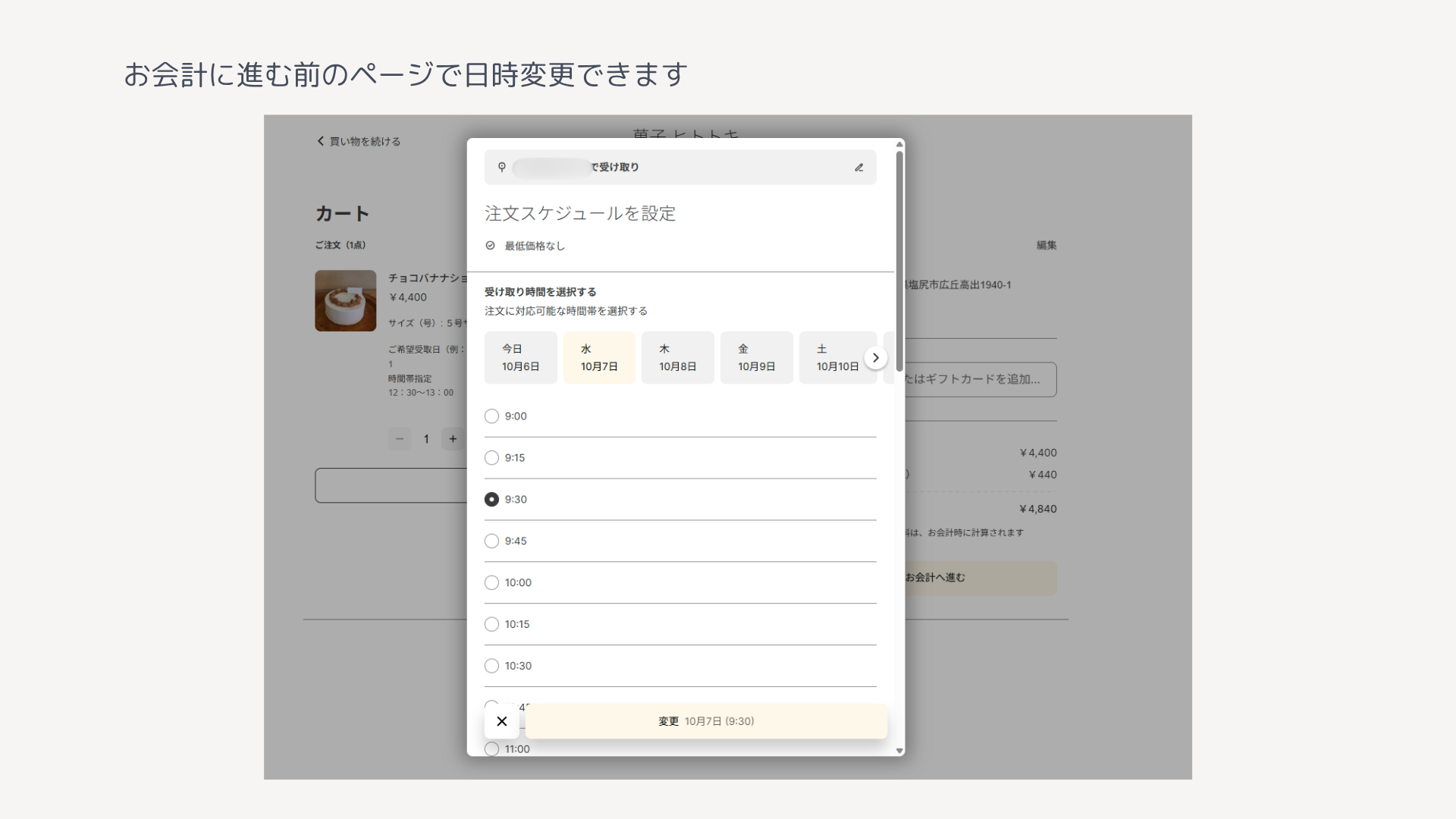Close the schedule dialog with the X button
The image size is (1456, 819).
point(502,721)
